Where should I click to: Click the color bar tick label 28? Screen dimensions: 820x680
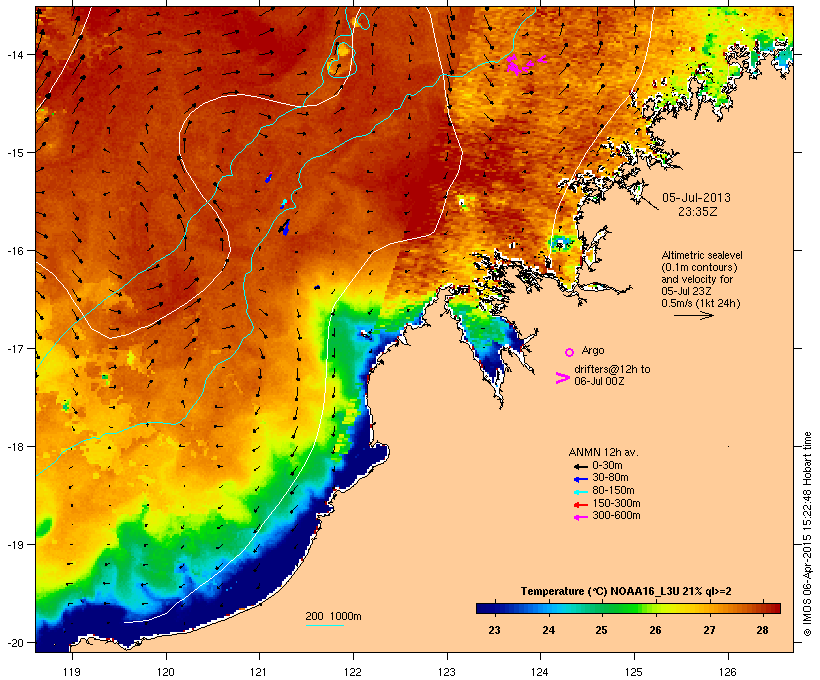pos(762,630)
